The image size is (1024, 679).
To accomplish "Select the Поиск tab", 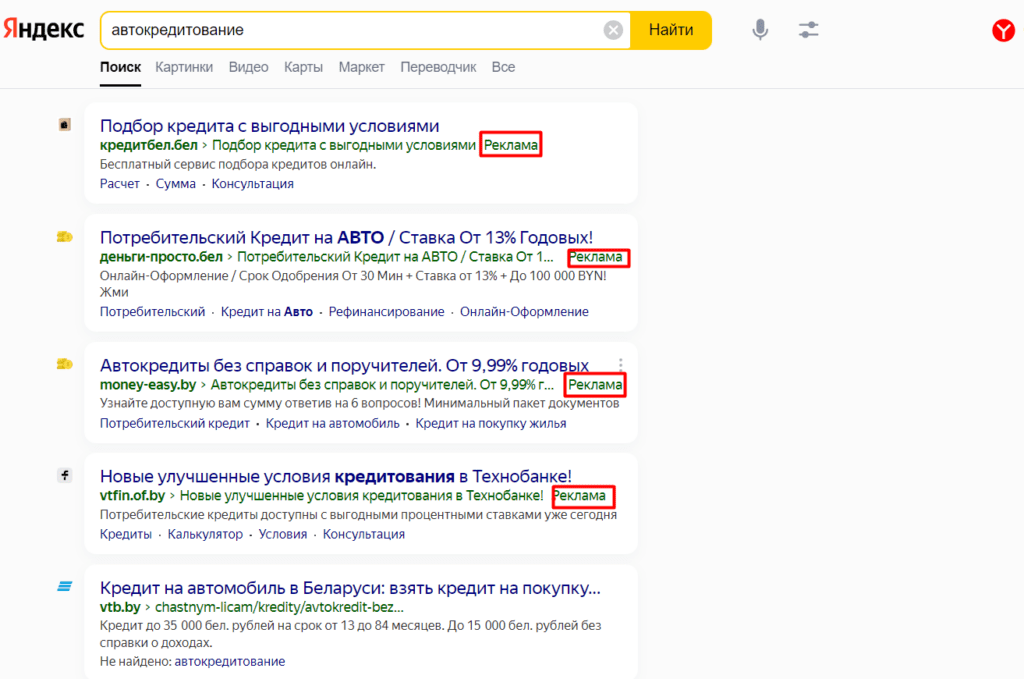I will point(120,67).
